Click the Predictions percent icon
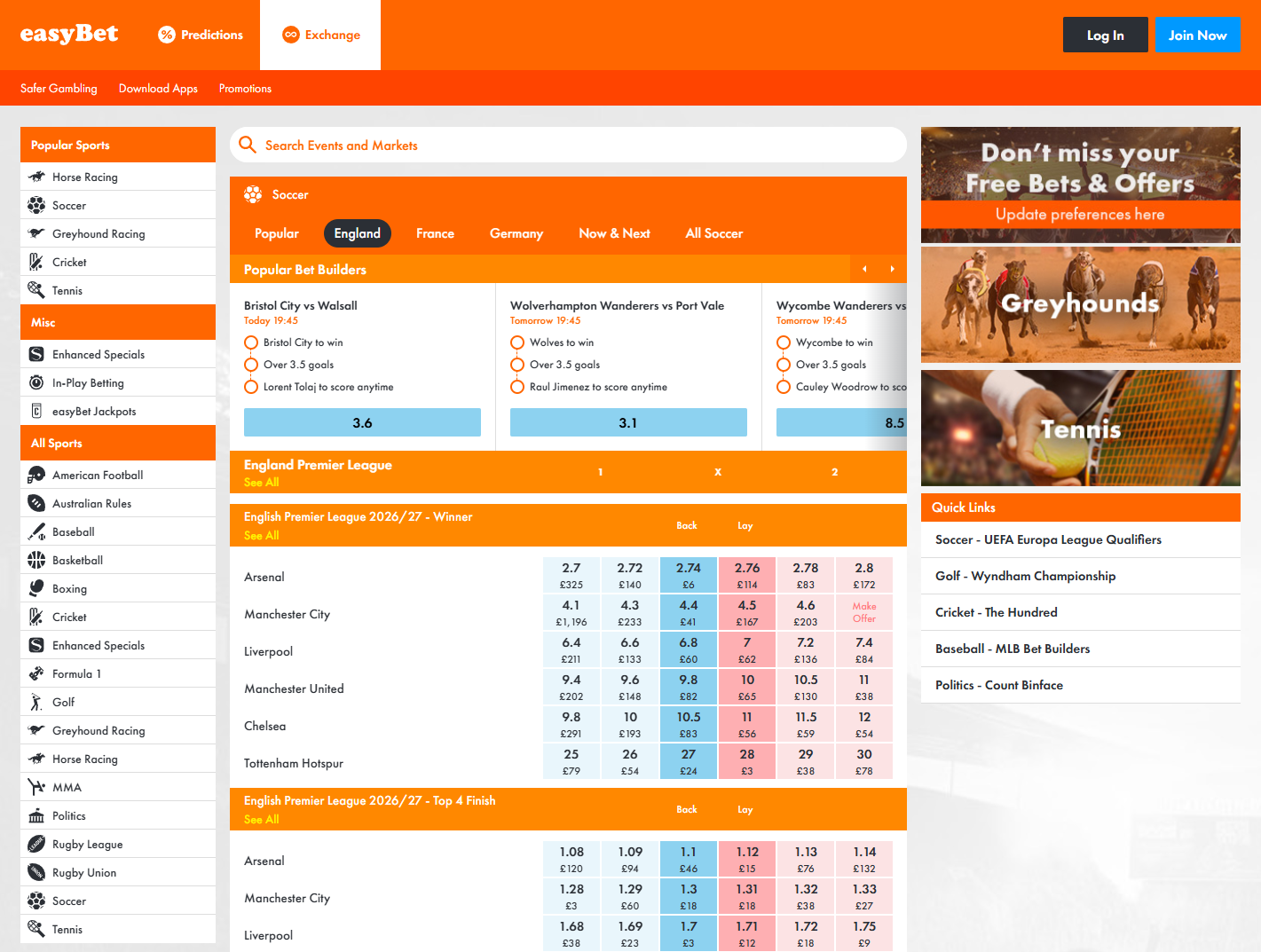Screen dimensions: 1261x952 [167, 35]
